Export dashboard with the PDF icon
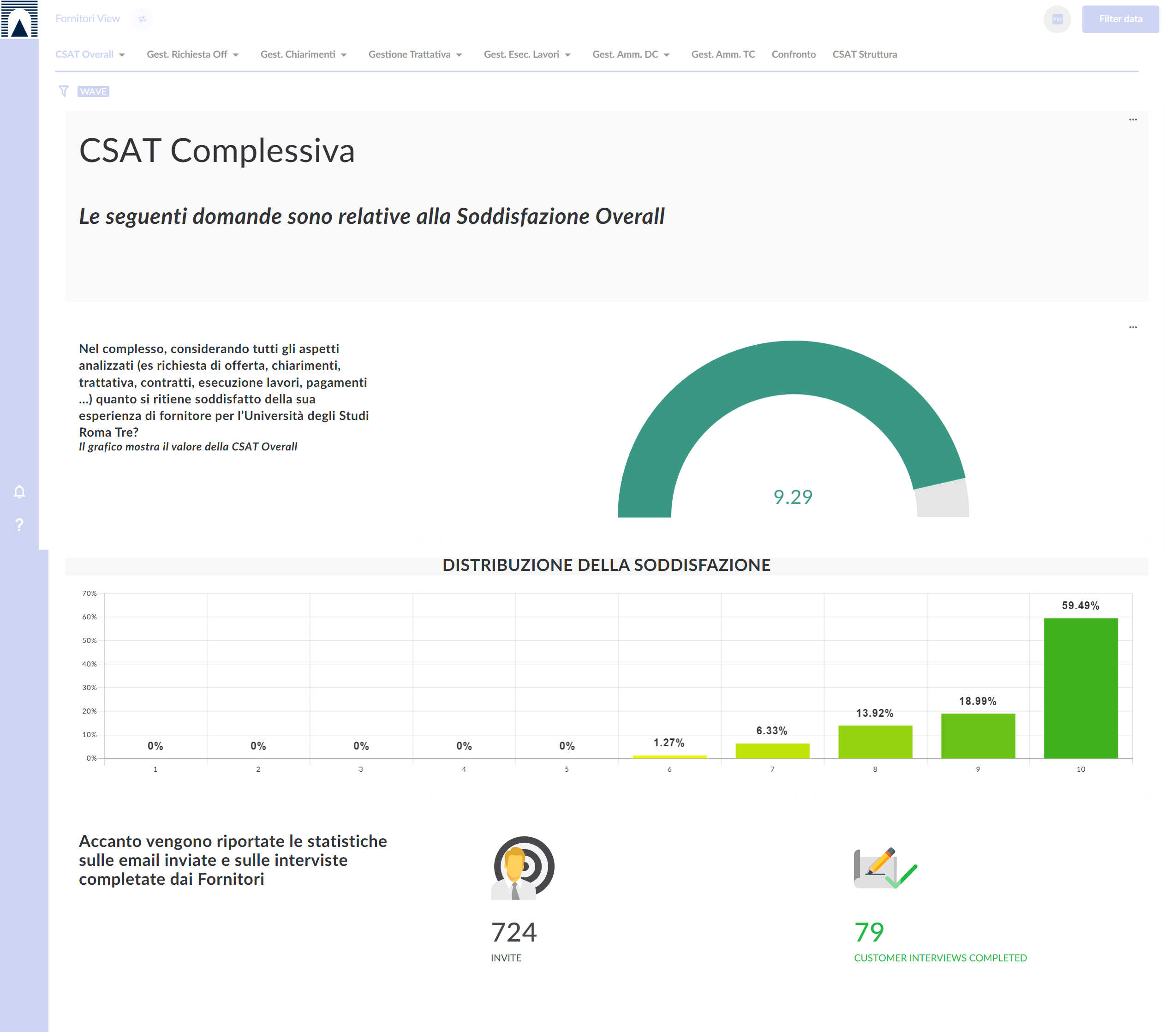 (x=1057, y=19)
